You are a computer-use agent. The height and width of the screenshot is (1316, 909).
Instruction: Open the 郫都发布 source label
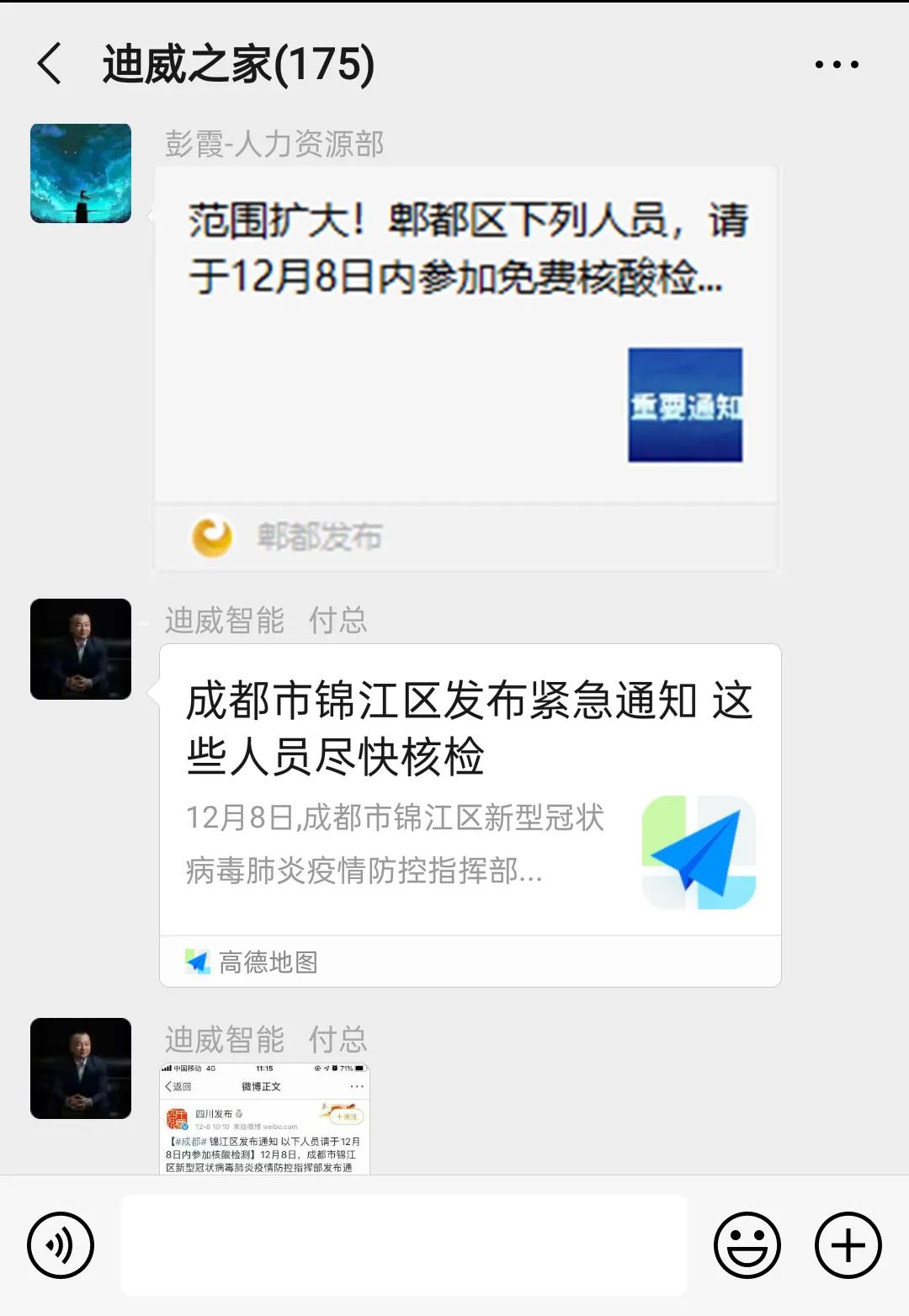tap(320, 536)
